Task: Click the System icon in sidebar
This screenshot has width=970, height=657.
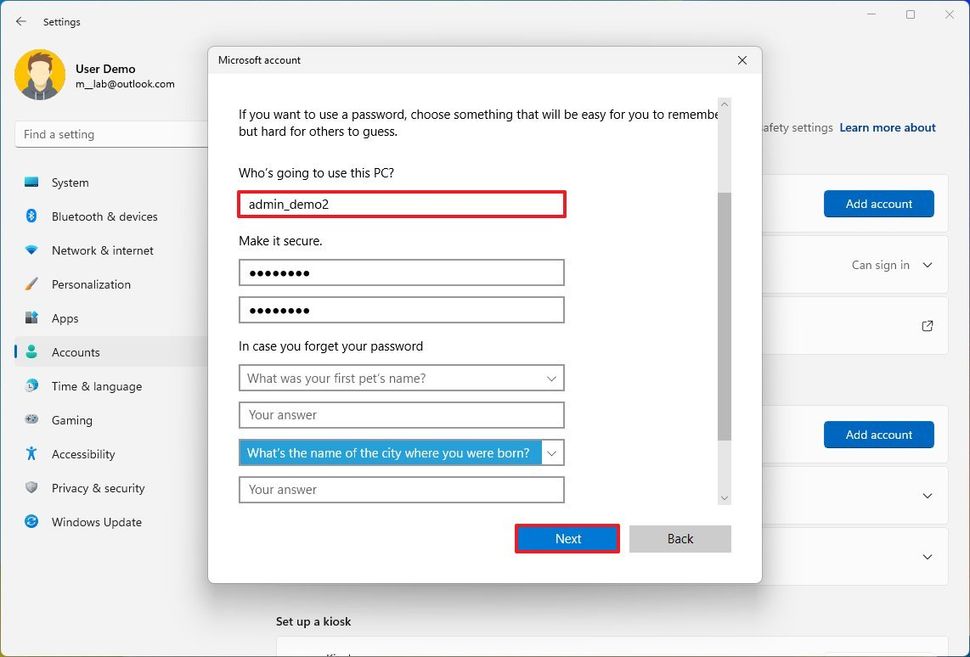Action: point(32,183)
